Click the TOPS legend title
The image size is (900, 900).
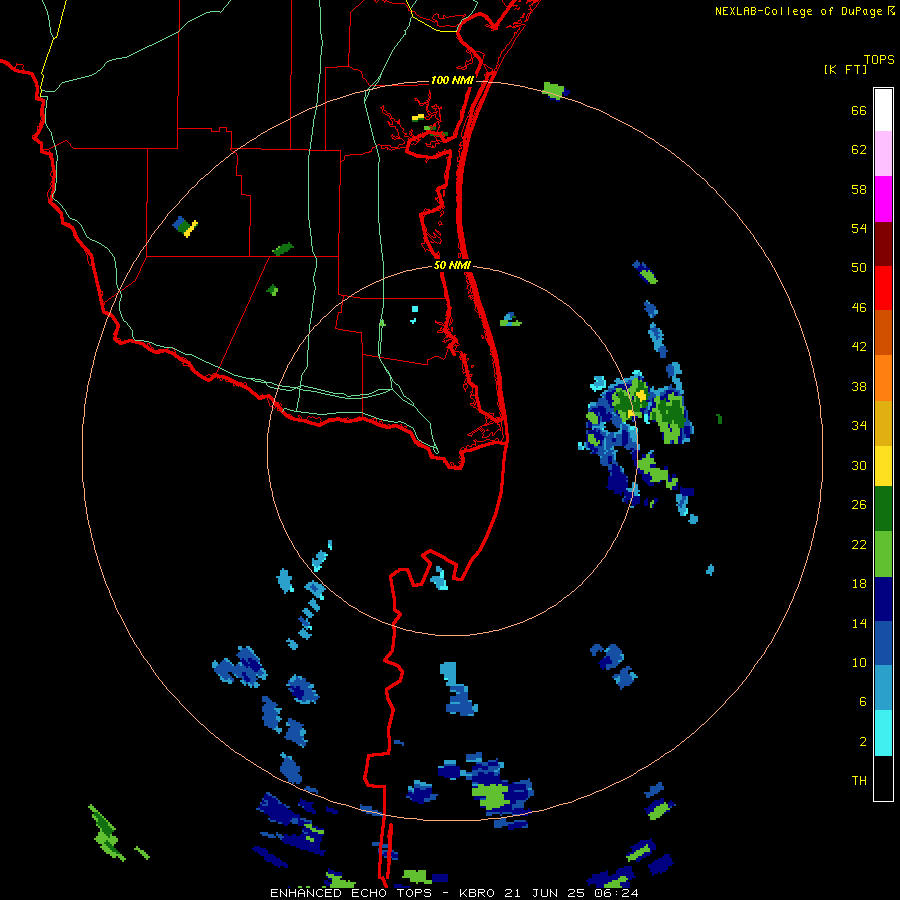[879, 60]
